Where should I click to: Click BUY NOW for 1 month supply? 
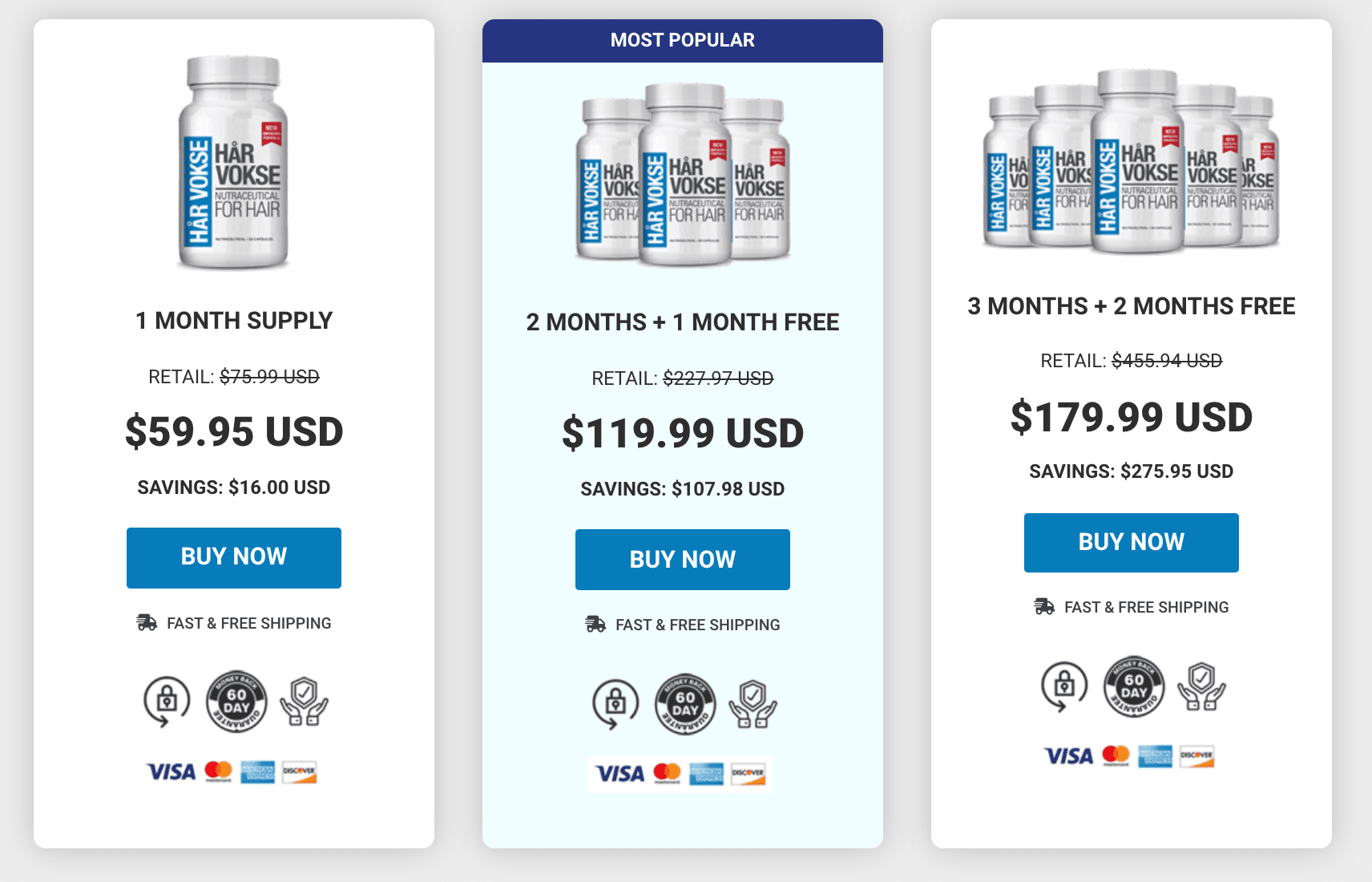(234, 557)
